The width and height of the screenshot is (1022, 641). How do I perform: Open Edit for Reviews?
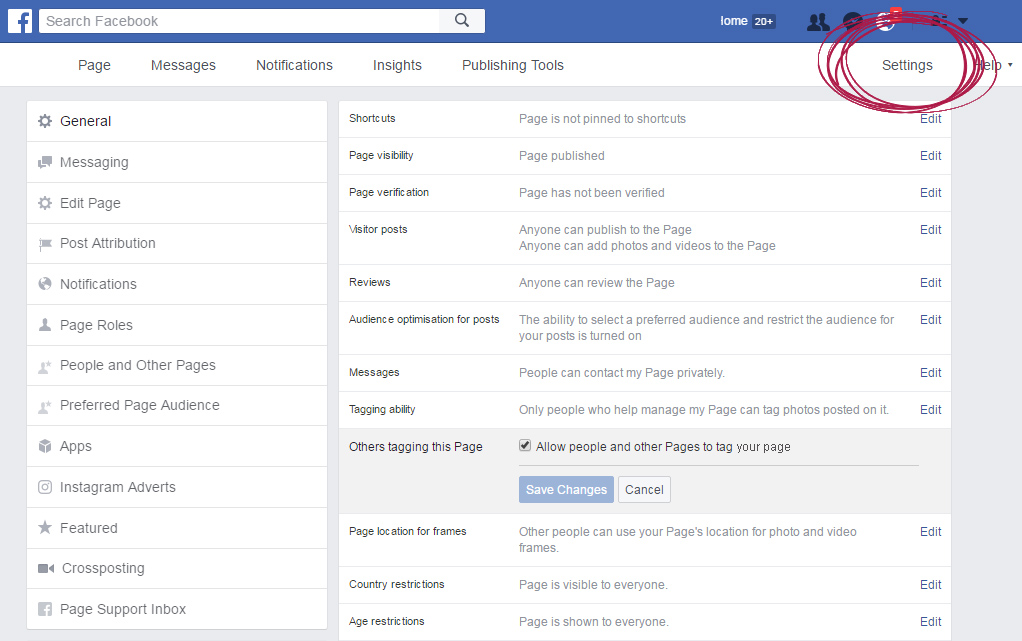(x=931, y=283)
